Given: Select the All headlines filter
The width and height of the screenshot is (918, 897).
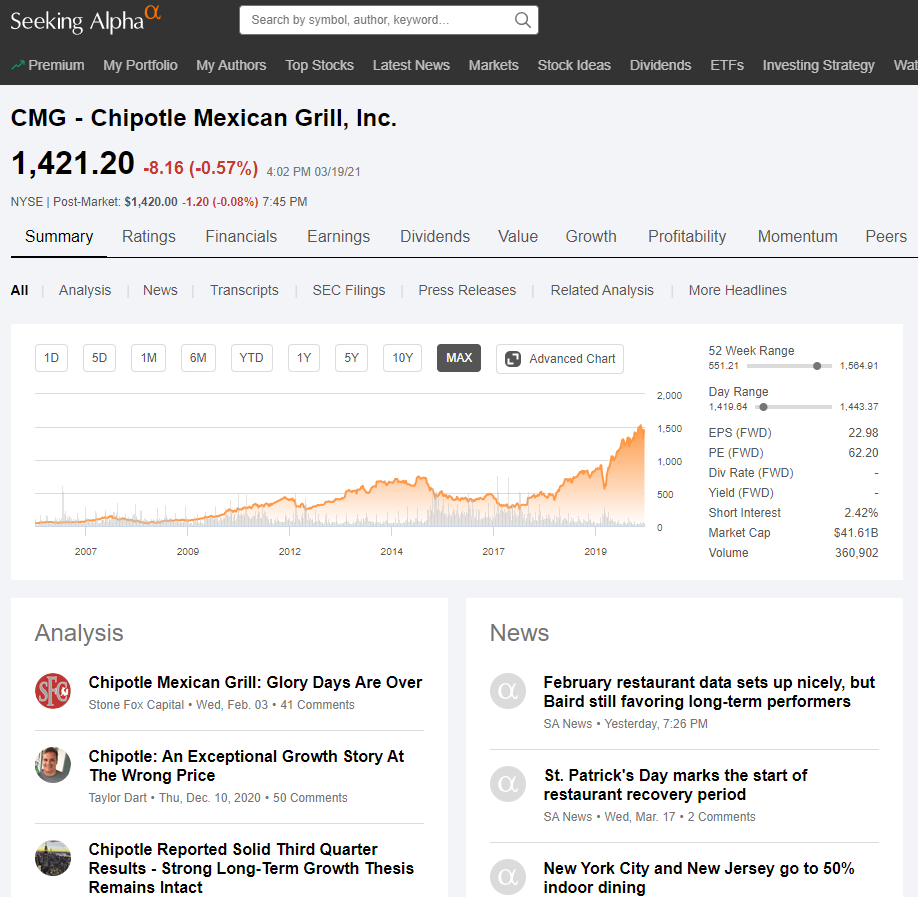Looking at the screenshot, I should [19, 290].
